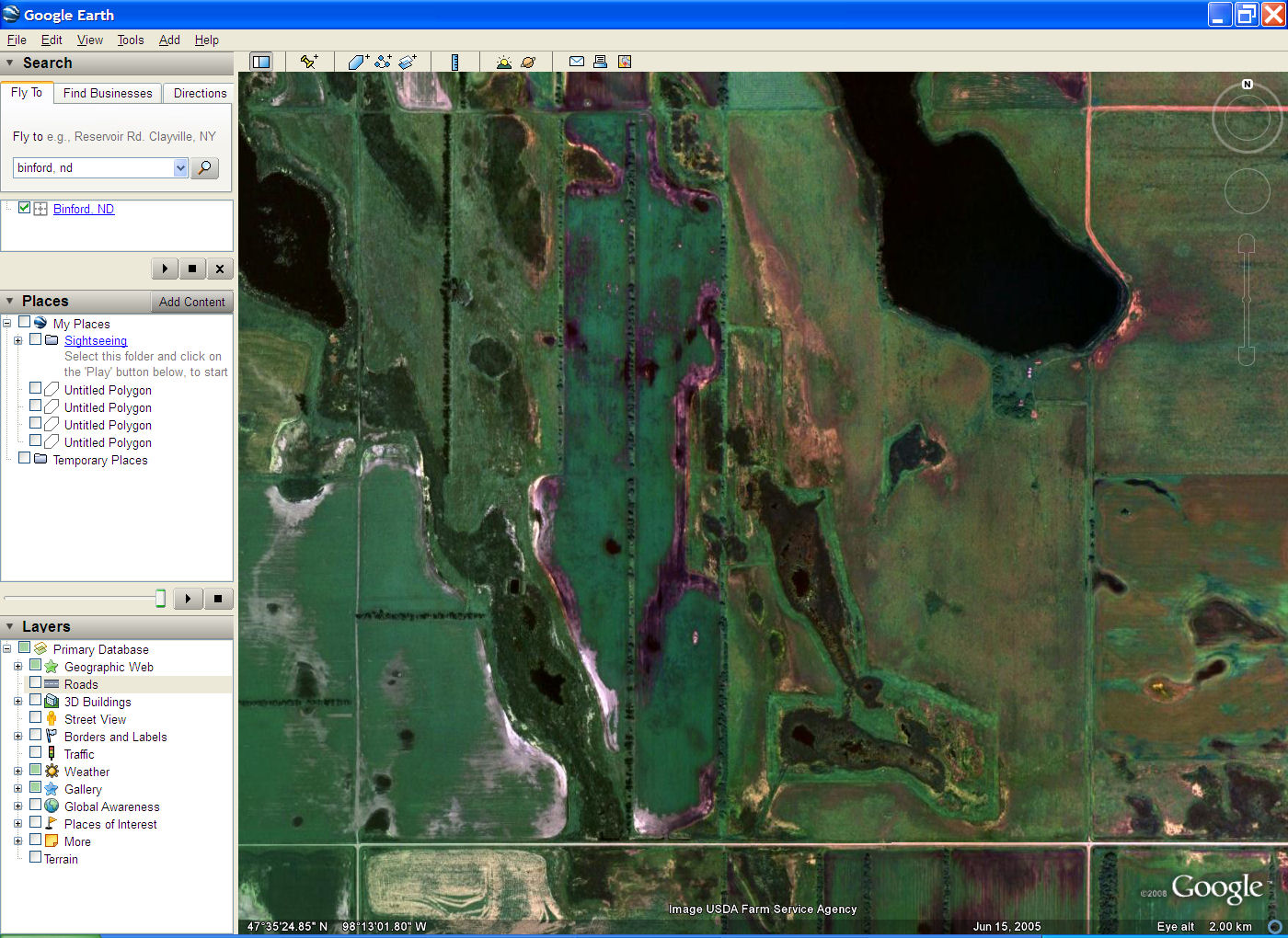Screen dimensions: 1288x938
Task: Open the Fly To history dropdown
Action: 180,167
